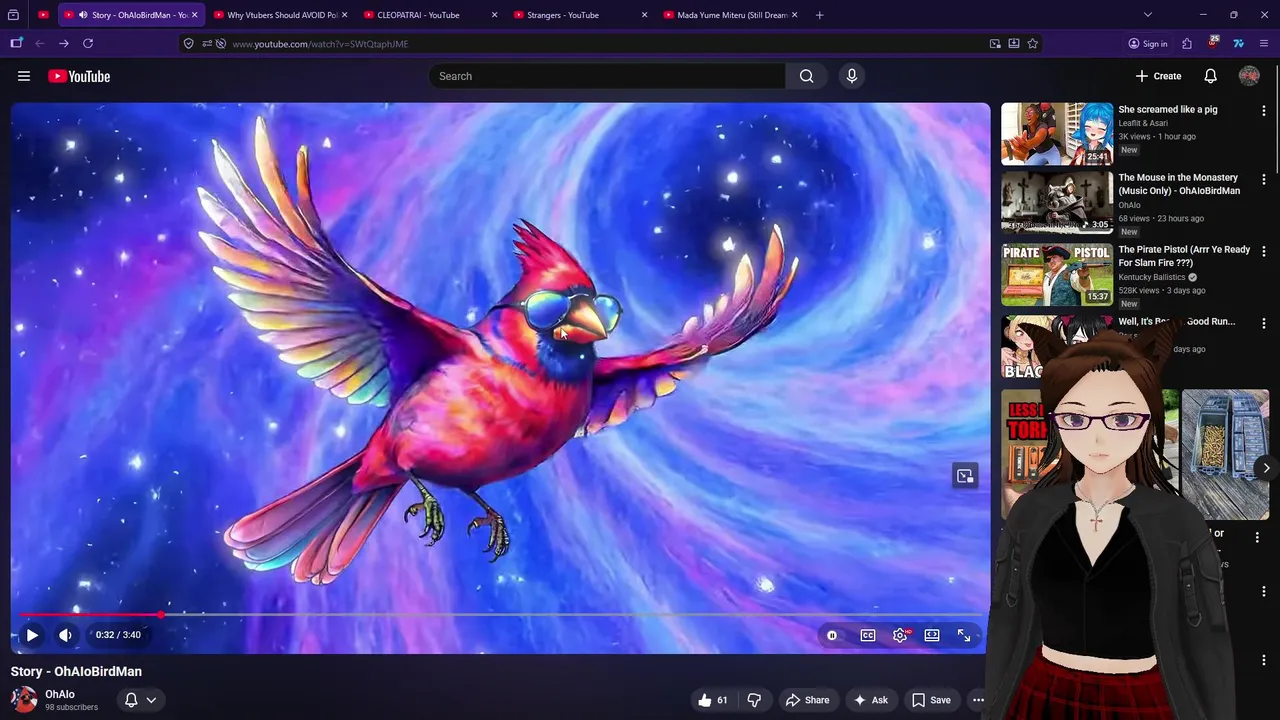Go to the YouTube home logo
The image size is (1280, 720).
click(x=79, y=76)
